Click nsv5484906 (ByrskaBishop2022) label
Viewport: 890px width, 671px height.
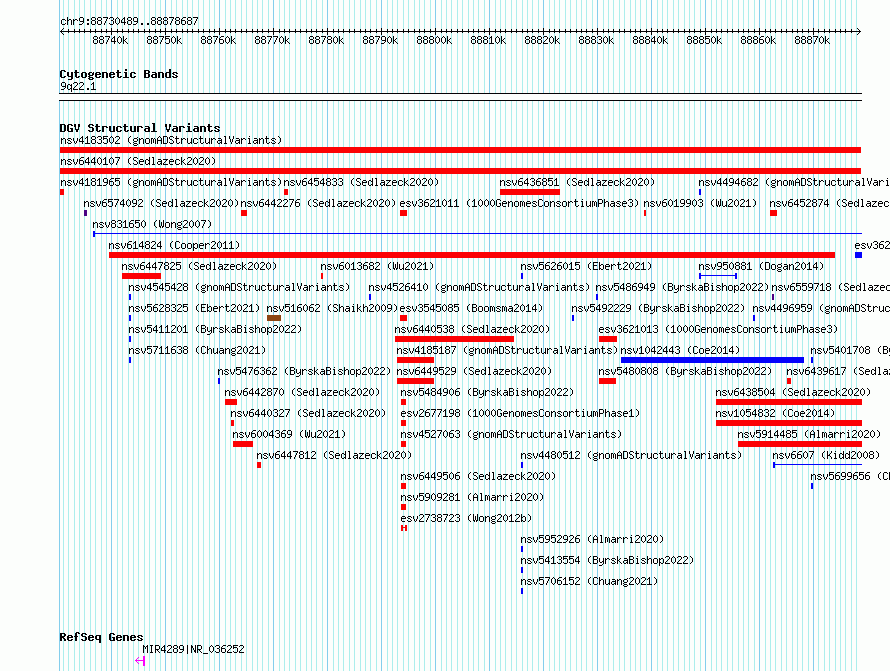coord(487,392)
